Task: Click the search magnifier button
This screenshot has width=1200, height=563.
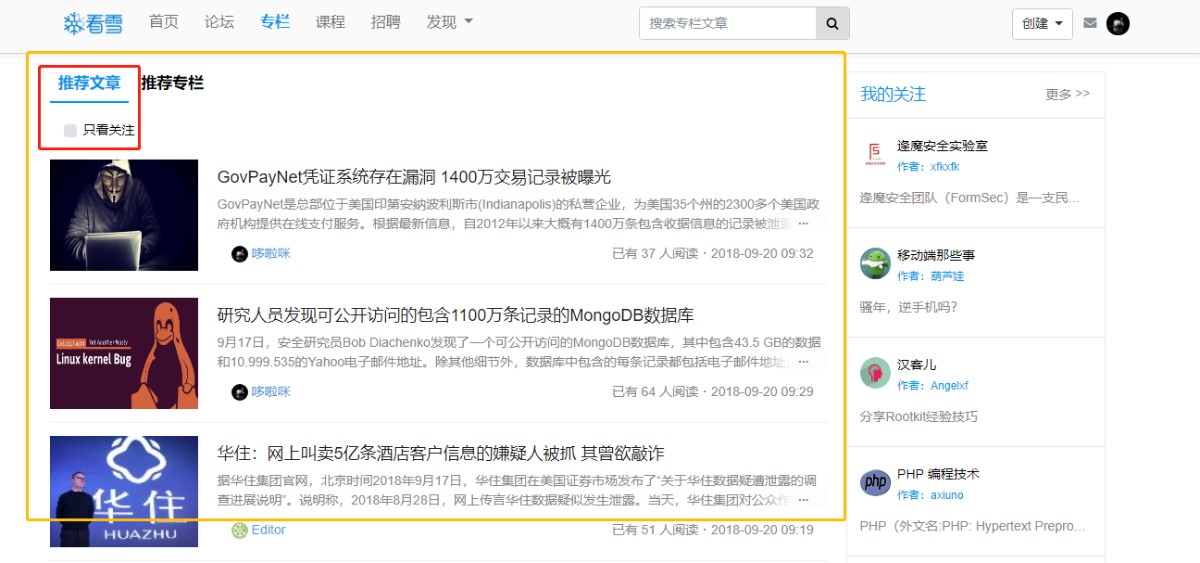Action: [x=832, y=23]
